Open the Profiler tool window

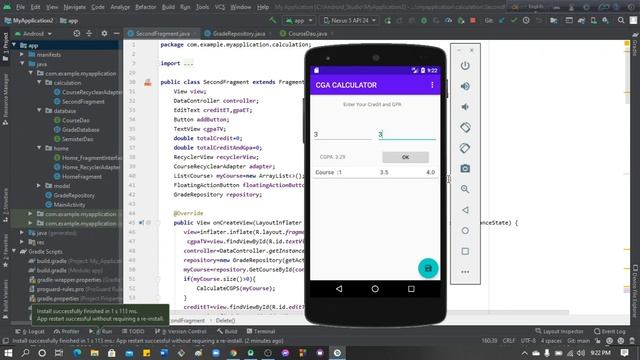[x=67, y=331]
